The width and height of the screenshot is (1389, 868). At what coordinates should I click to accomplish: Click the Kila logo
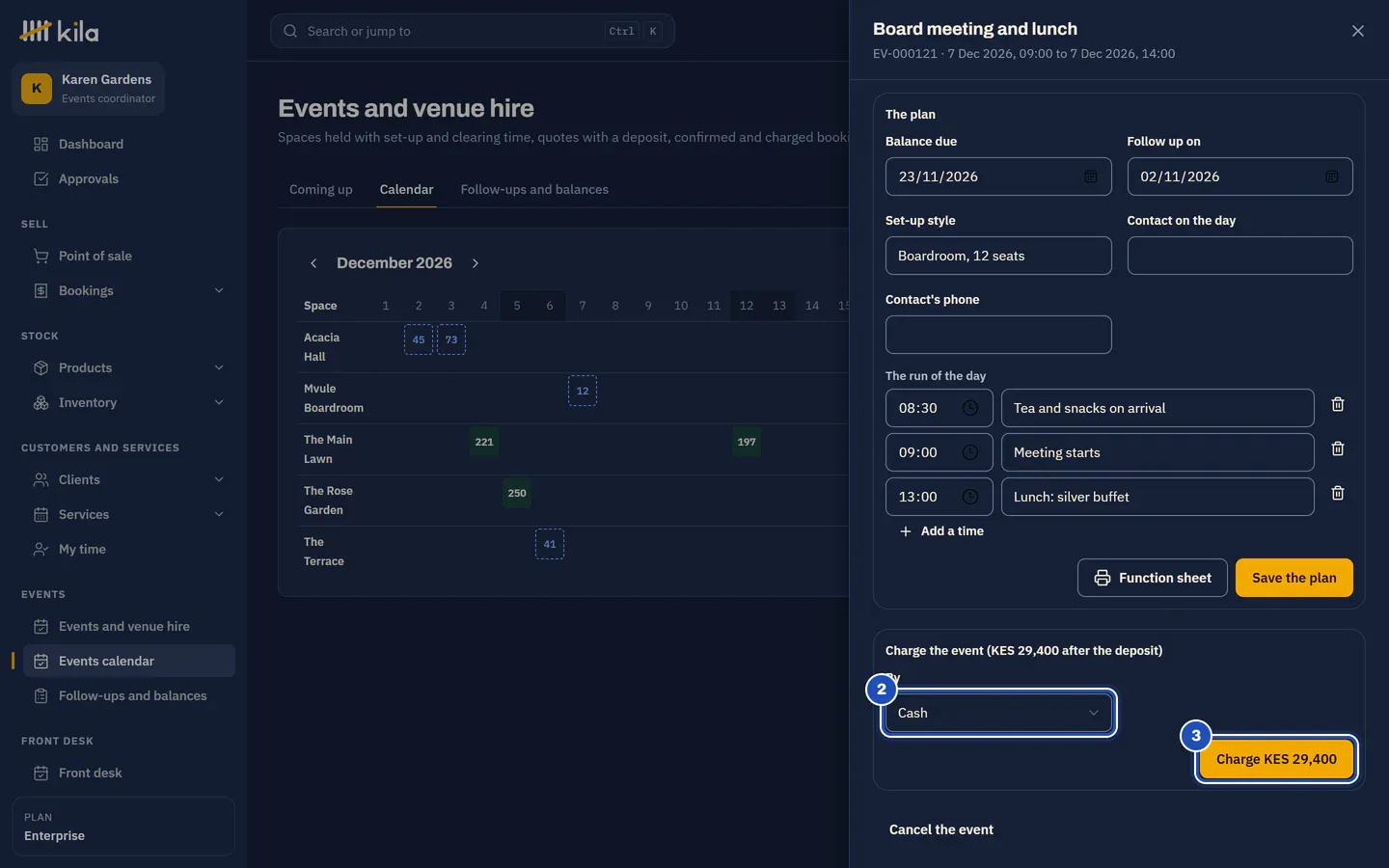click(60, 32)
